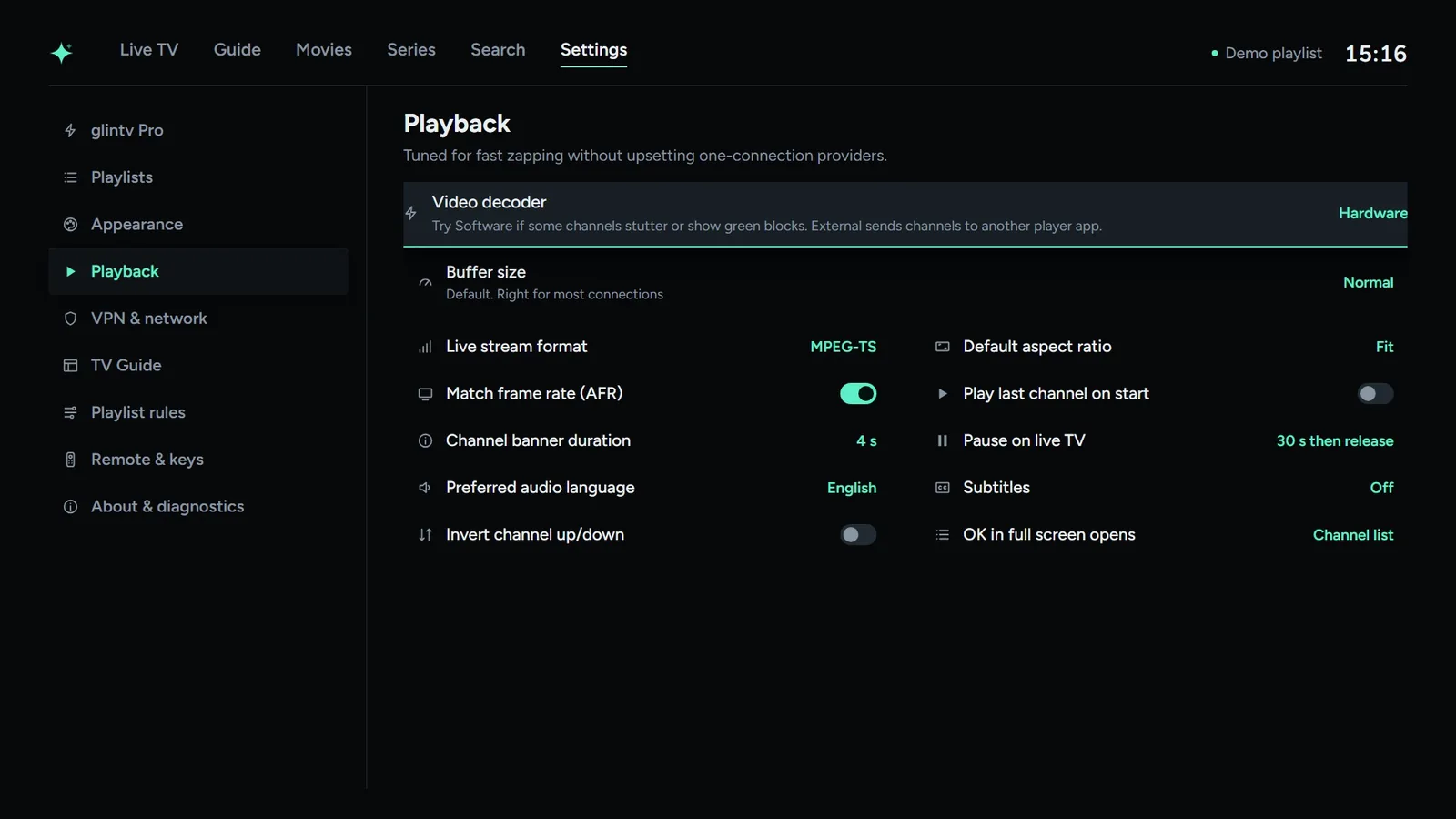Go to the Movies tab
This screenshot has width=1456, height=819.
click(x=324, y=50)
